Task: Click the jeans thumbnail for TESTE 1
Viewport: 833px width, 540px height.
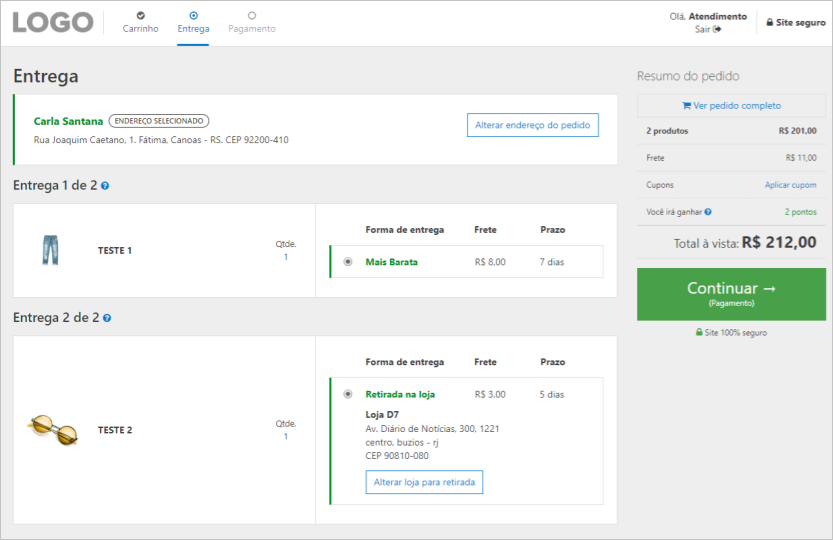Action: pyautogui.click(x=50, y=250)
